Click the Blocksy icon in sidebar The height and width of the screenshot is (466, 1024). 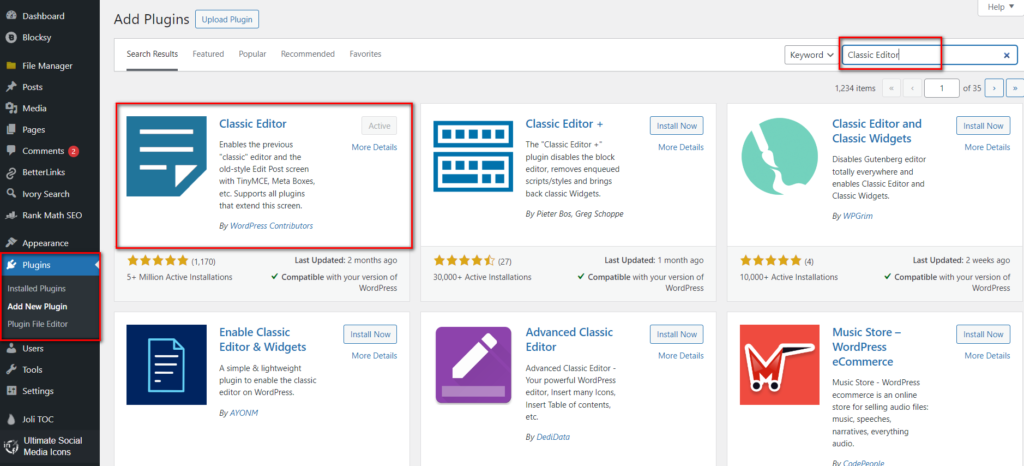coord(10,37)
